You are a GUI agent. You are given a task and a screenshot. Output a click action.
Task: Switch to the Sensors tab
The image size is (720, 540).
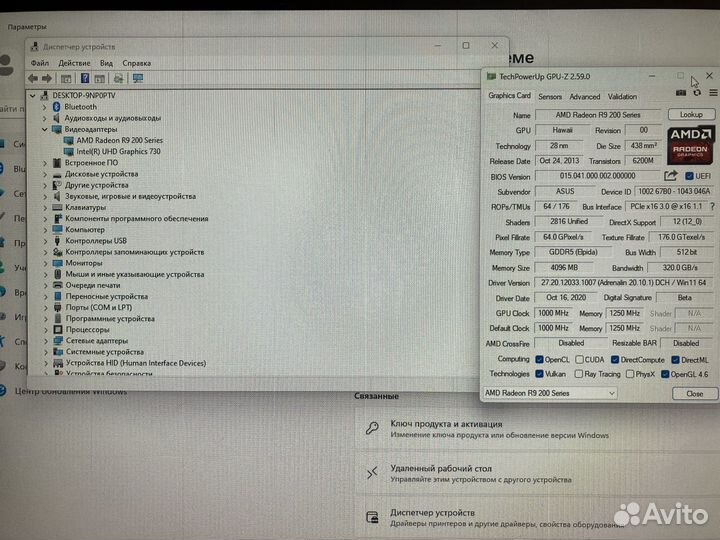click(550, 97)
